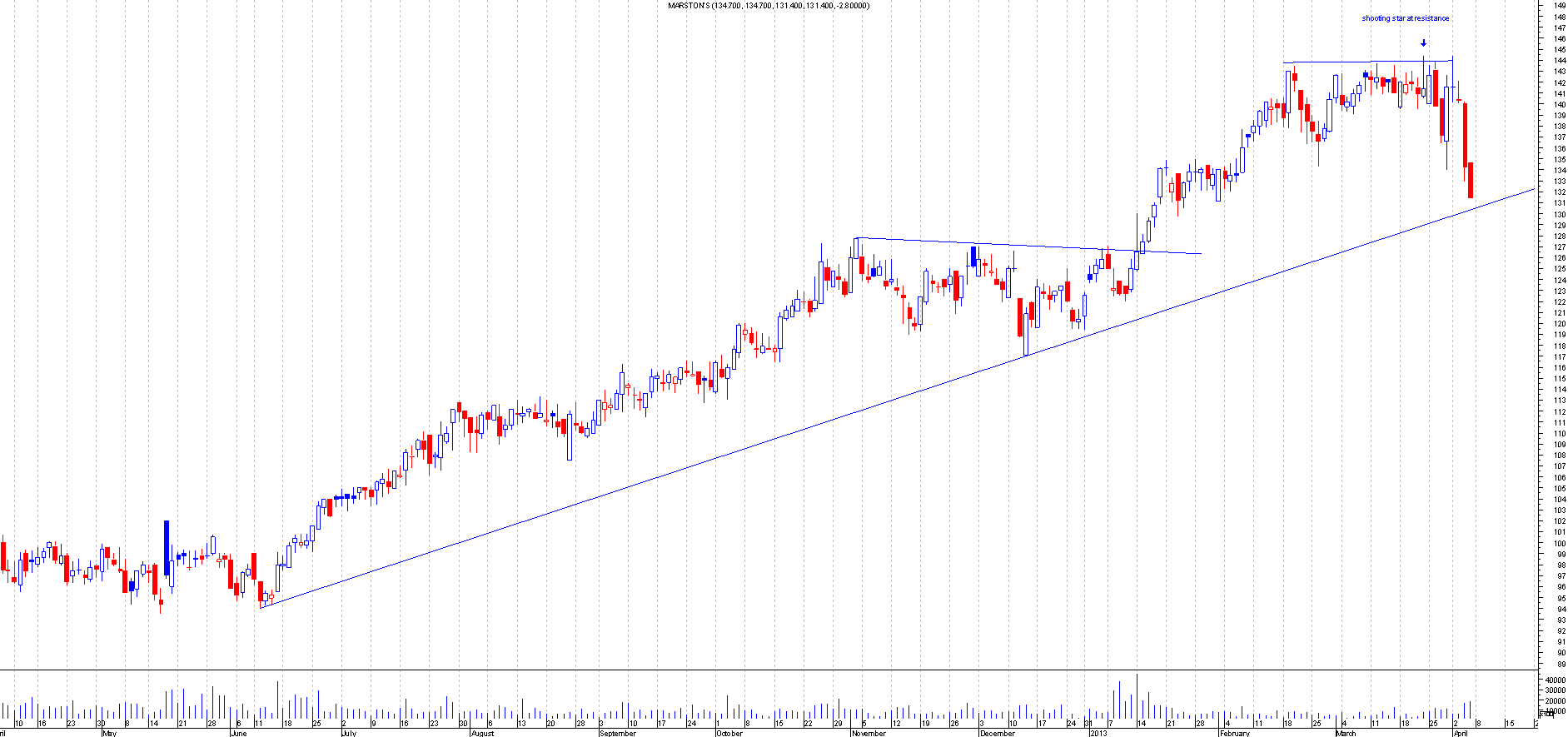Click the June label on the date axis
The height and width of the screenshot is (737, 1568).
(x=238, y=733)
